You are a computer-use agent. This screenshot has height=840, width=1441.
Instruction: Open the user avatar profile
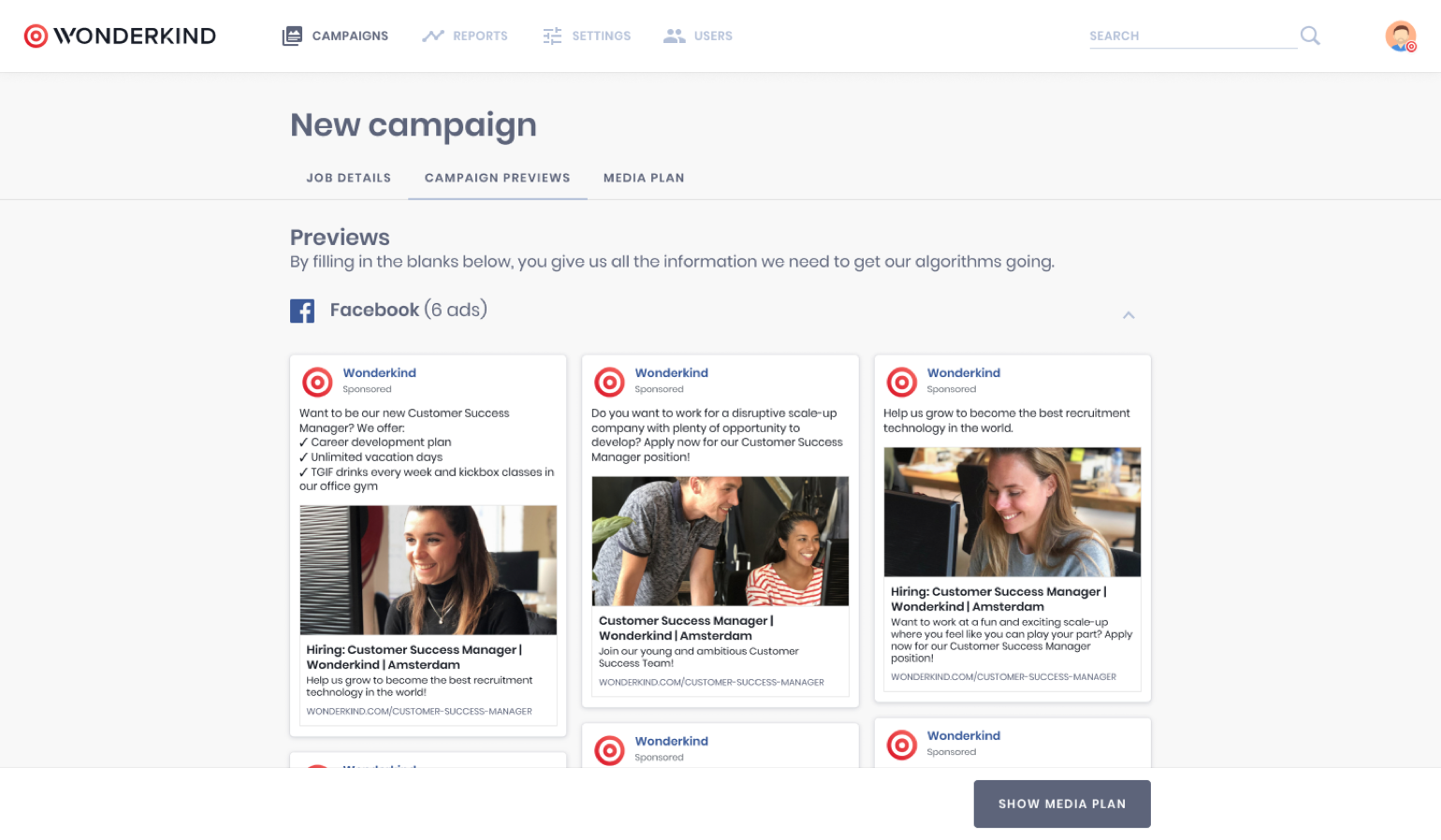(1401, 36)
